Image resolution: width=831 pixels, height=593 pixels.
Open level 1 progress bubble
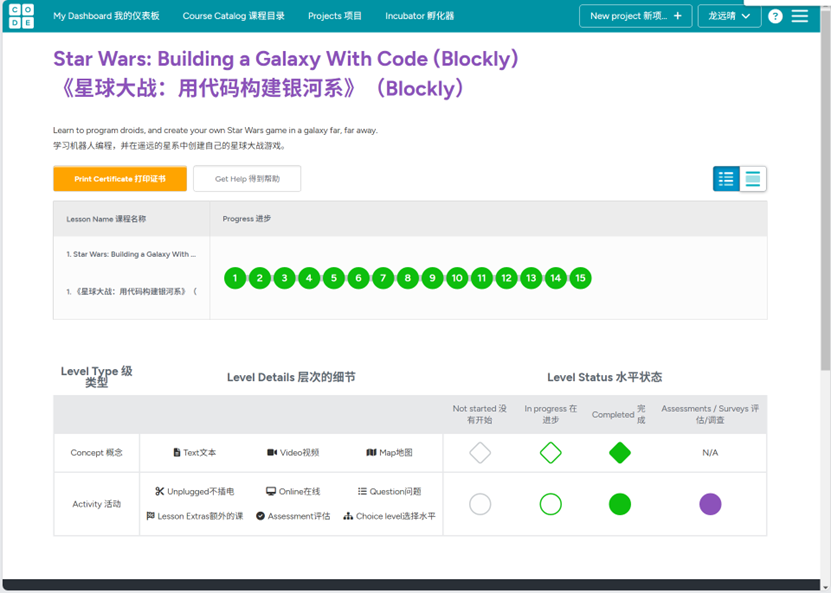coord(235,278)
